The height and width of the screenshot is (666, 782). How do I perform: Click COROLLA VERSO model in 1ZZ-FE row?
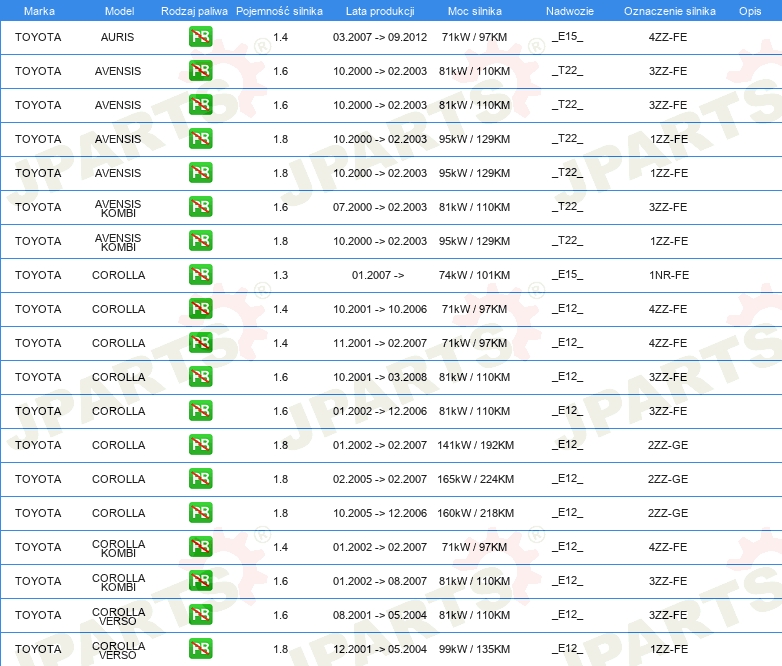click(x=118, y=651)
